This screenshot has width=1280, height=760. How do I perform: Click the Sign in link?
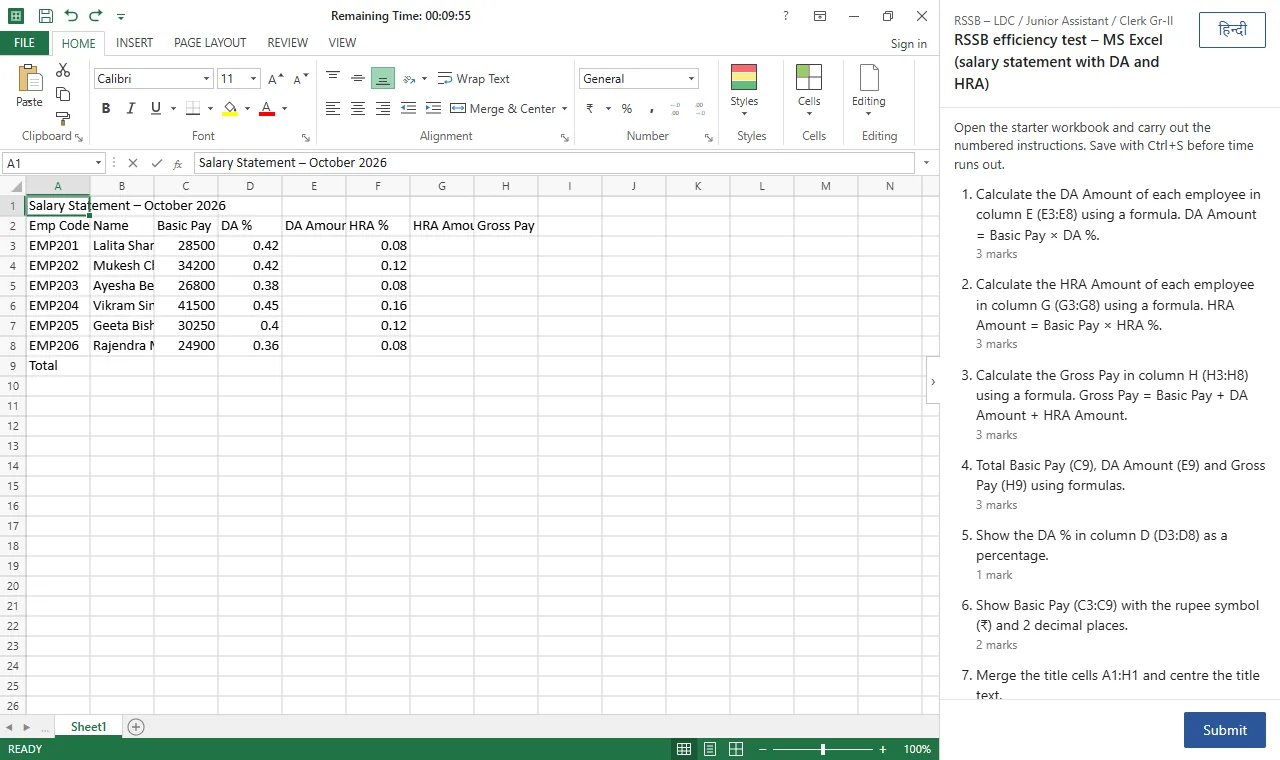(x=909, y=44)
